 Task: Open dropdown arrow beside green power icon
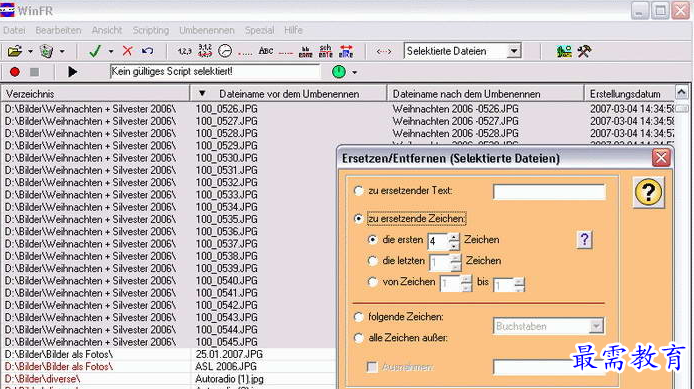coord(355,73)
